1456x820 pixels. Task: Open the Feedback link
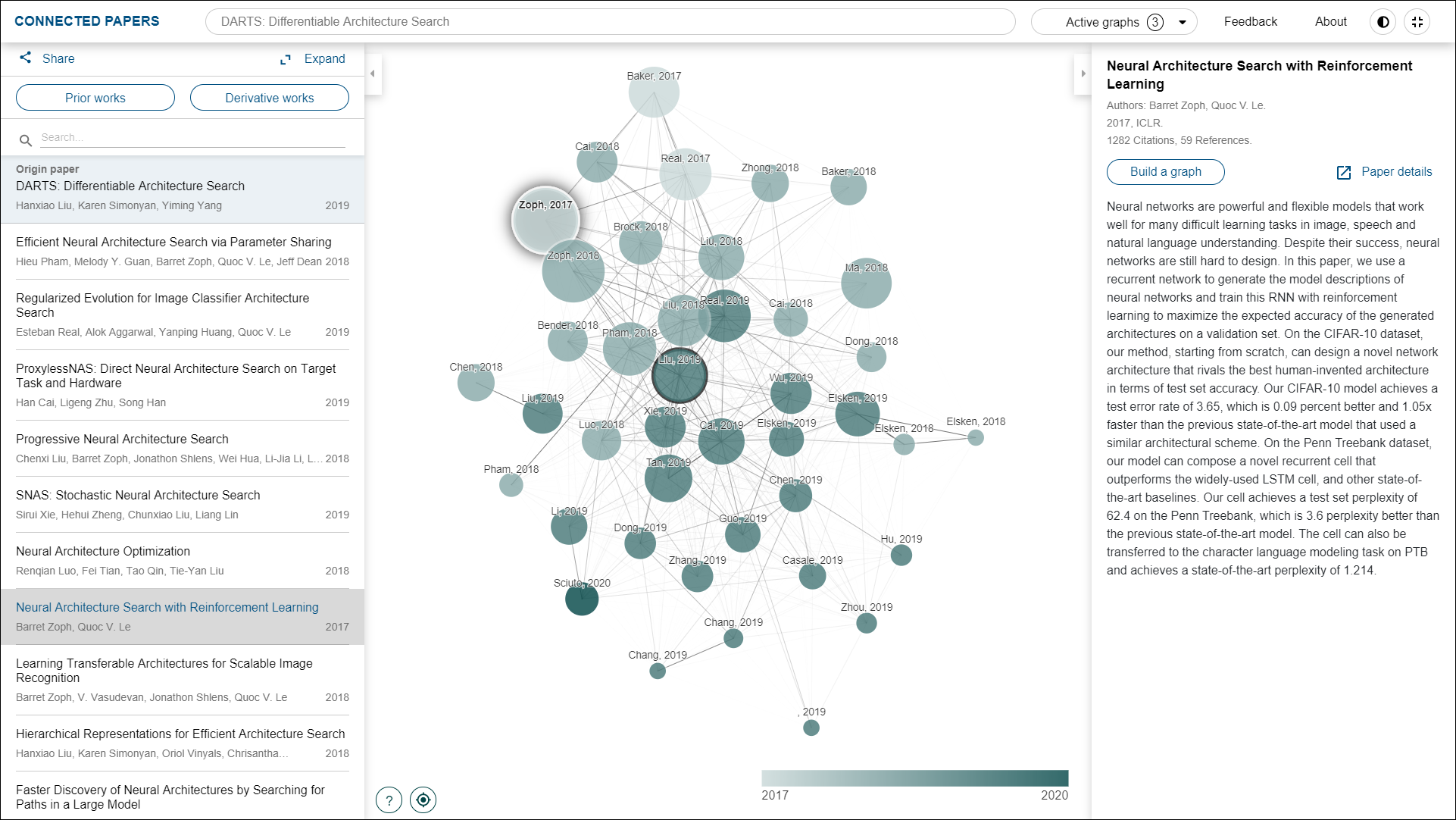[x=1250, y=22]
